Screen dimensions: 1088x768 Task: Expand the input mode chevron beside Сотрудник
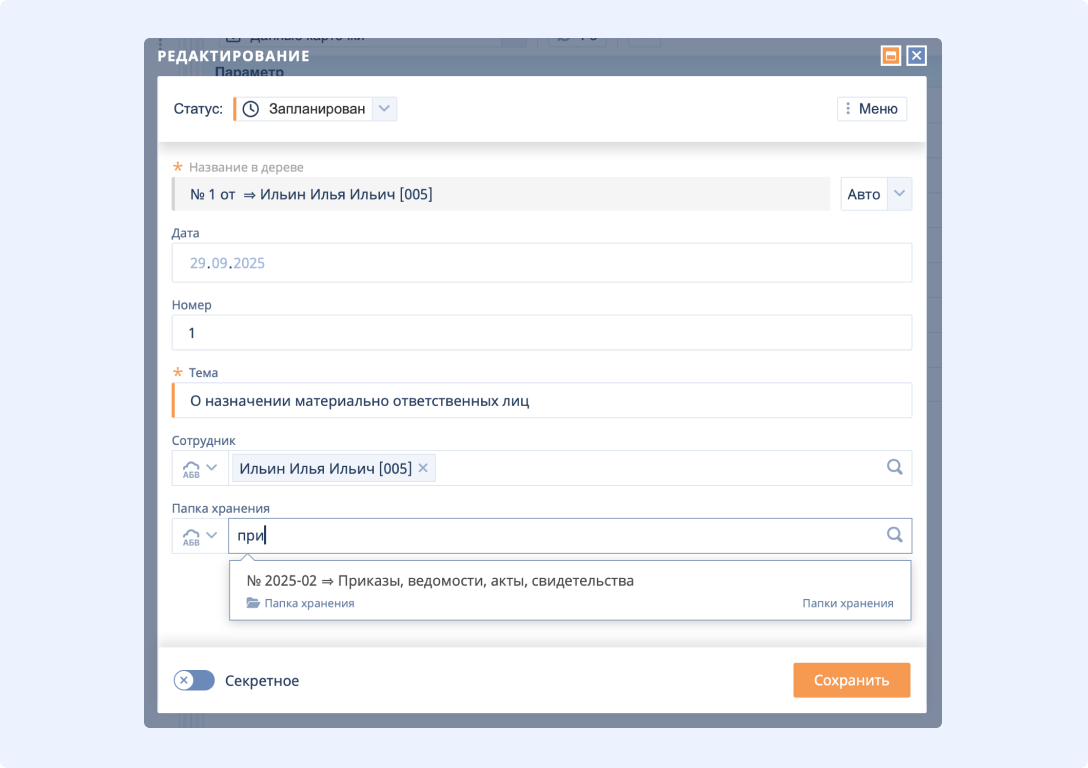click(212, 467)
